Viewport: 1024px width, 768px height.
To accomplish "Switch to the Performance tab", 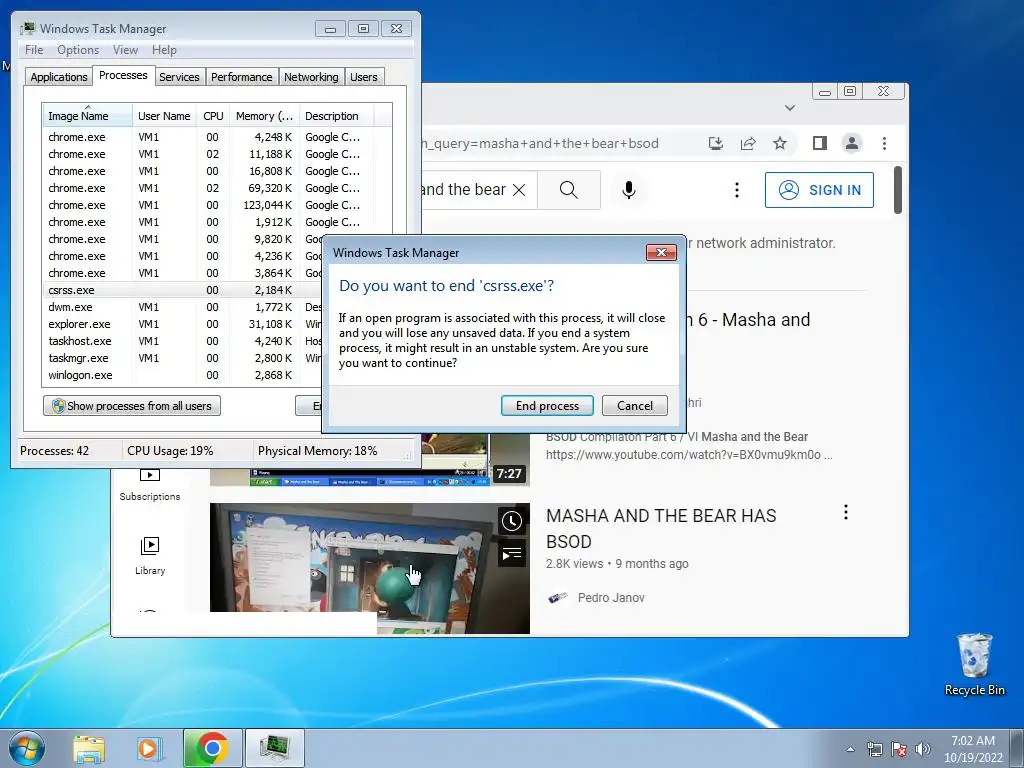I will (242, 77).
